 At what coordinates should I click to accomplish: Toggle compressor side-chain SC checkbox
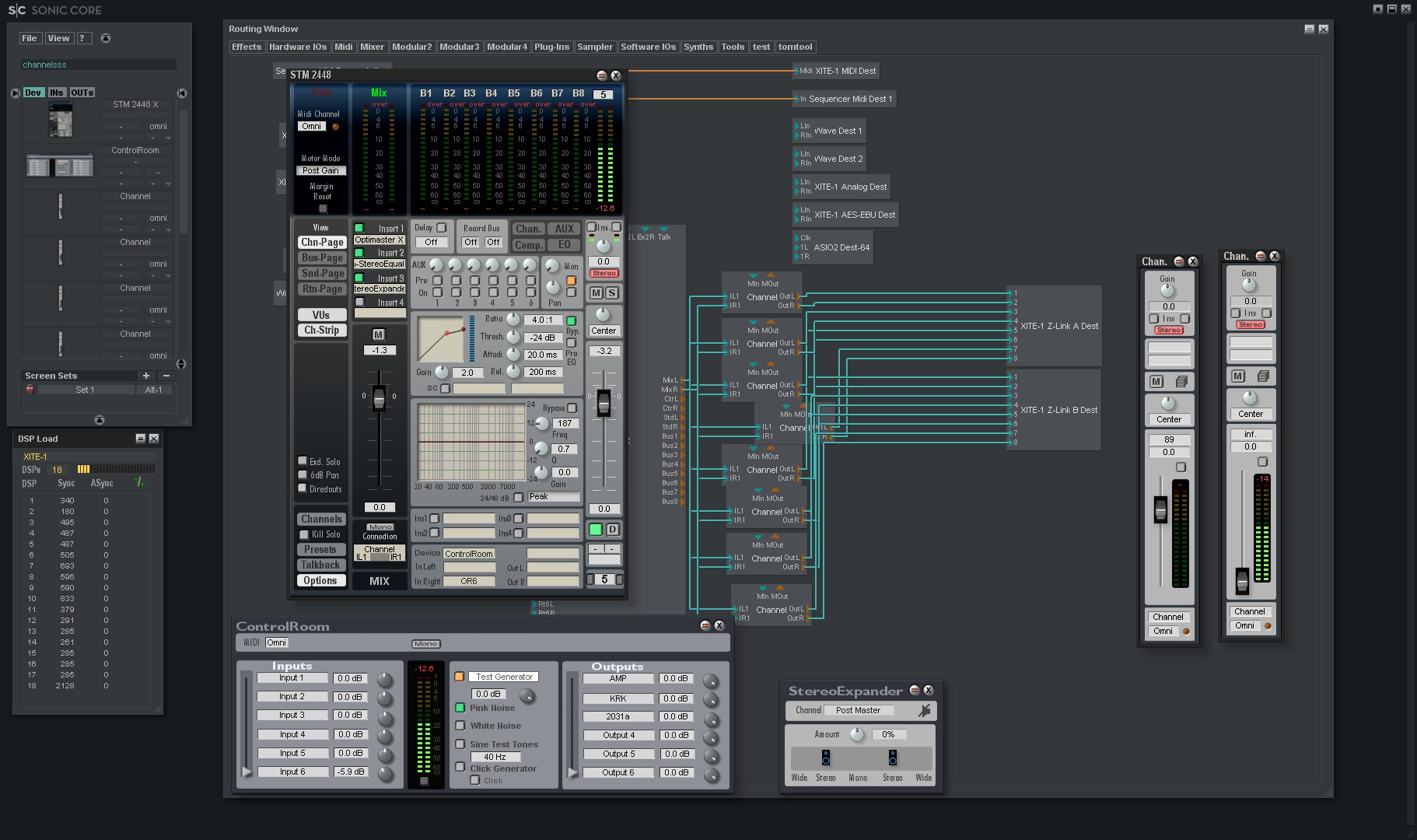pyautogui.click(x=445, y=388)
